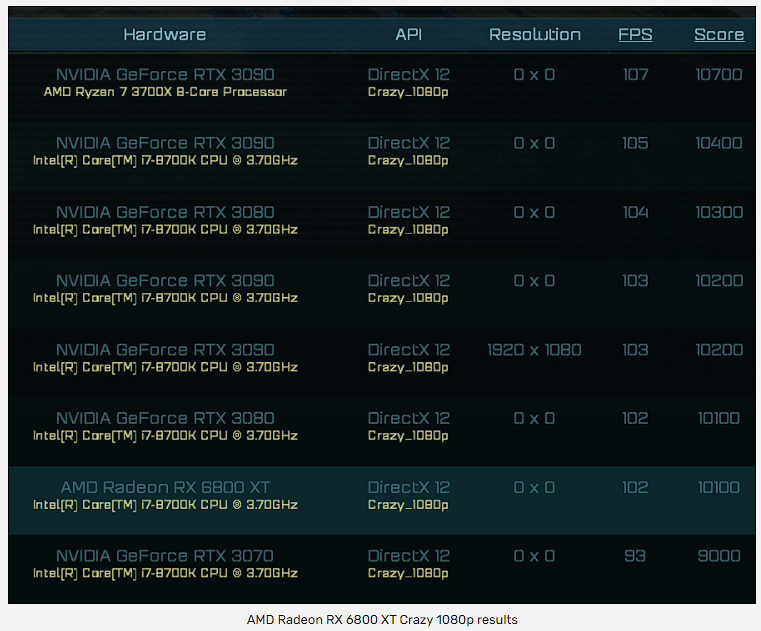Click the caption AMD Radeon RX 6800 XT Crazy 1080p results
Screen dimensions: 761x631
[x=382, y=620]
